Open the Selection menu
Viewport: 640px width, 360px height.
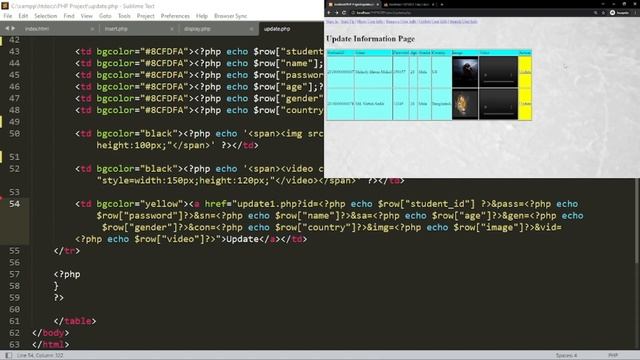[45, 16]
